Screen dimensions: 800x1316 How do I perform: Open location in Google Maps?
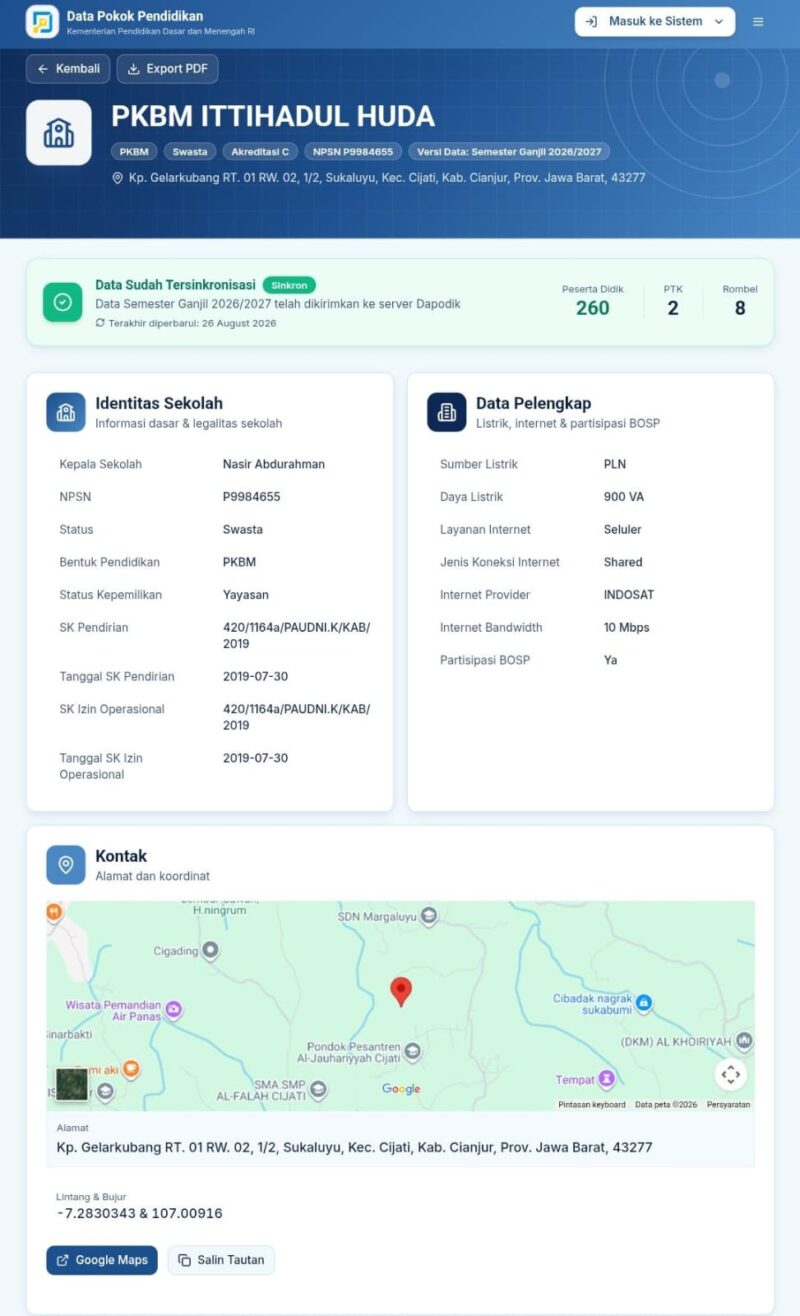(102, 1260)
